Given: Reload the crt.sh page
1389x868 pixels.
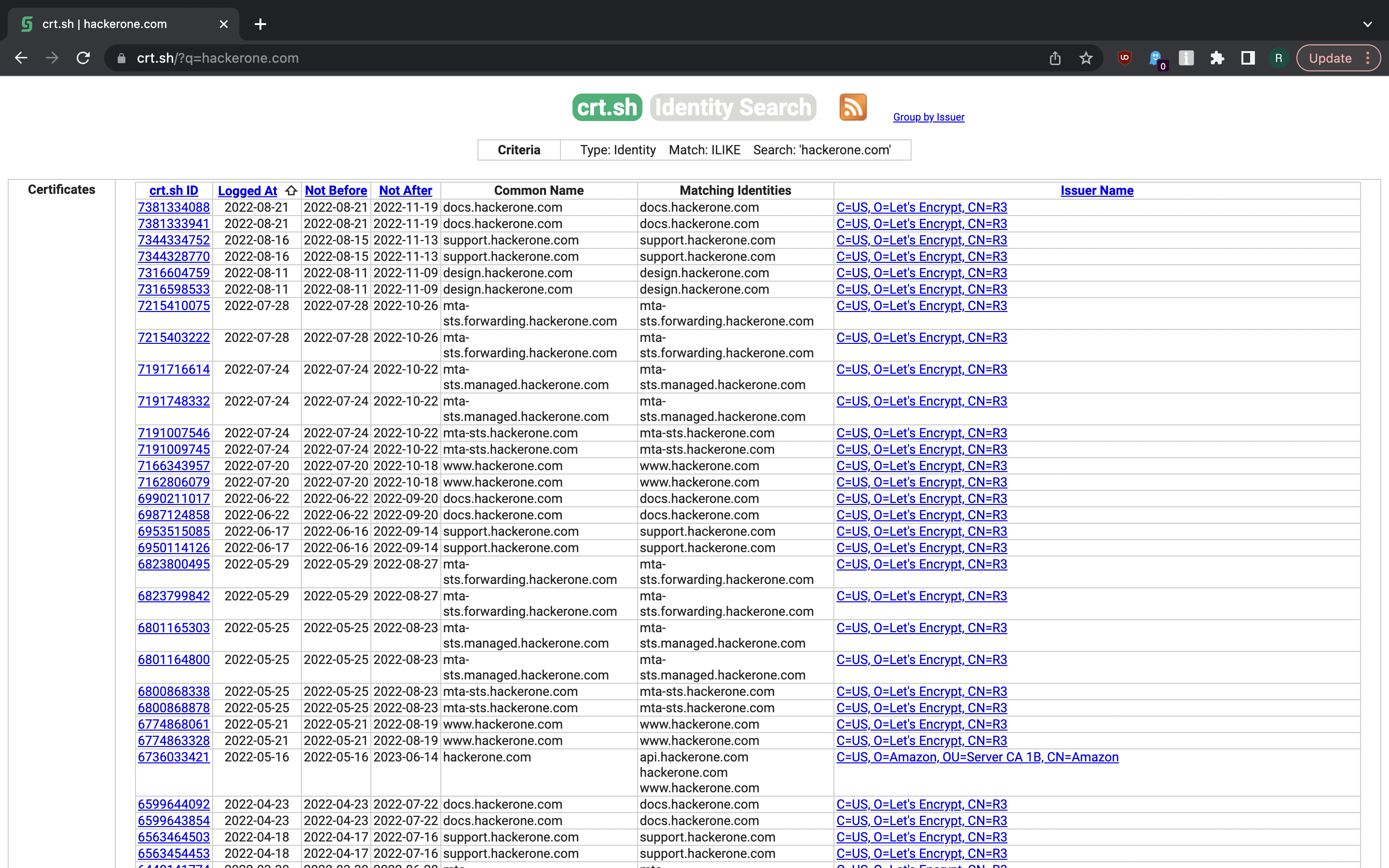Looking at the screenshot, I should 83,58.
